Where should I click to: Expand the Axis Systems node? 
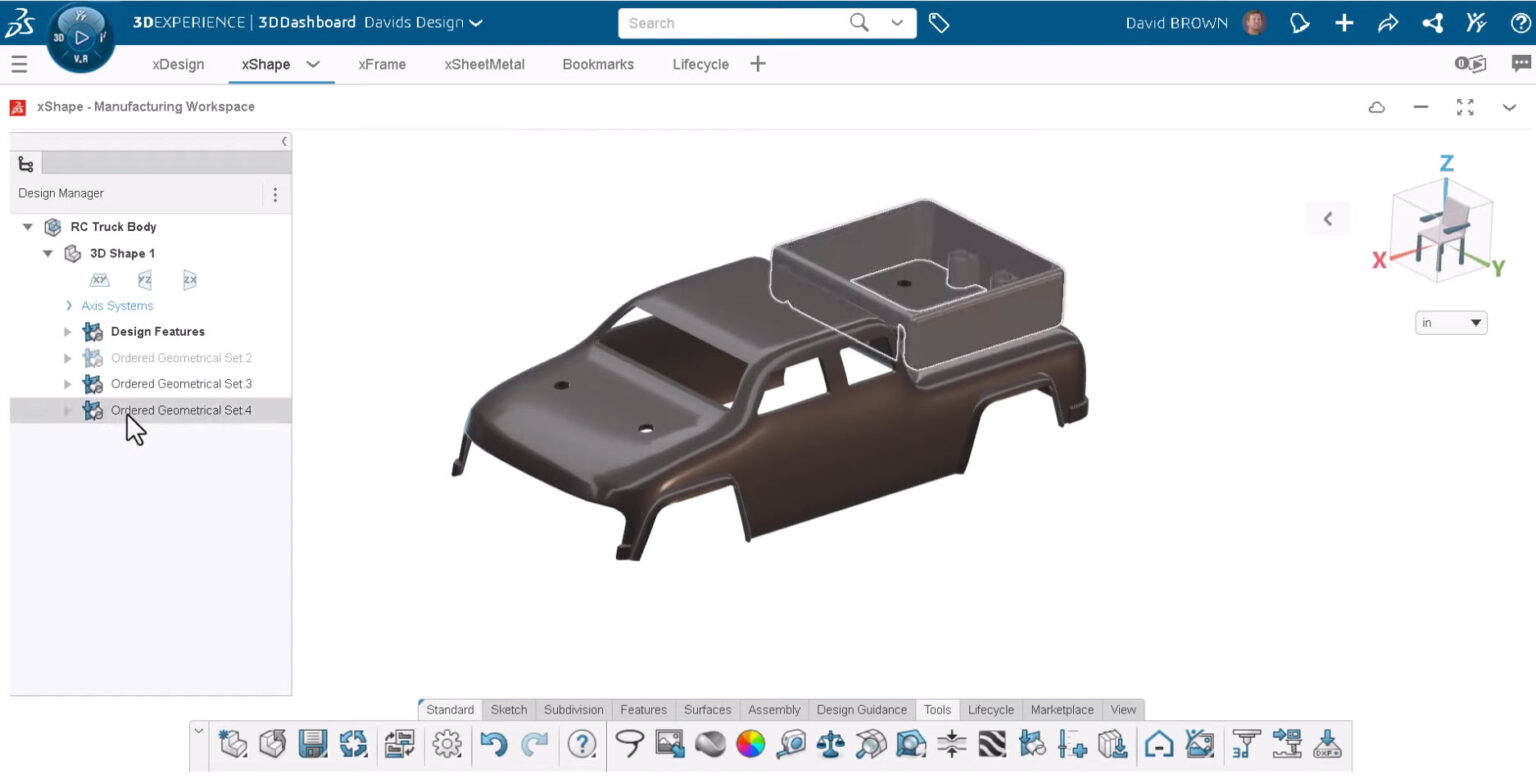pos(70,305)
